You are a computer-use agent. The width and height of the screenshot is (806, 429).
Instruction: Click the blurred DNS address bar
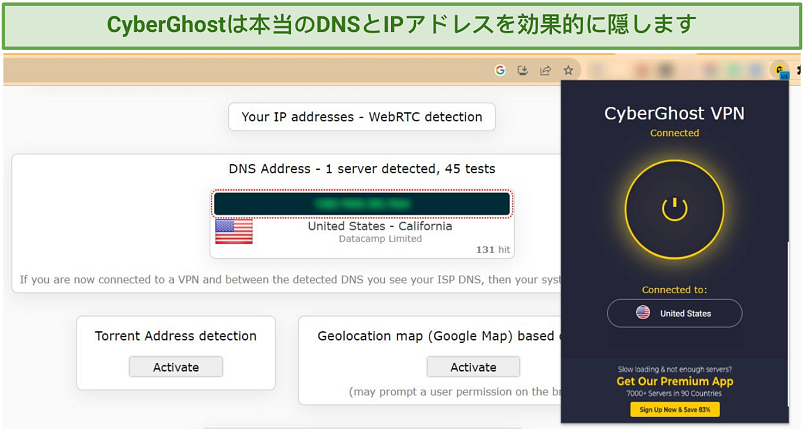(362, 204)
